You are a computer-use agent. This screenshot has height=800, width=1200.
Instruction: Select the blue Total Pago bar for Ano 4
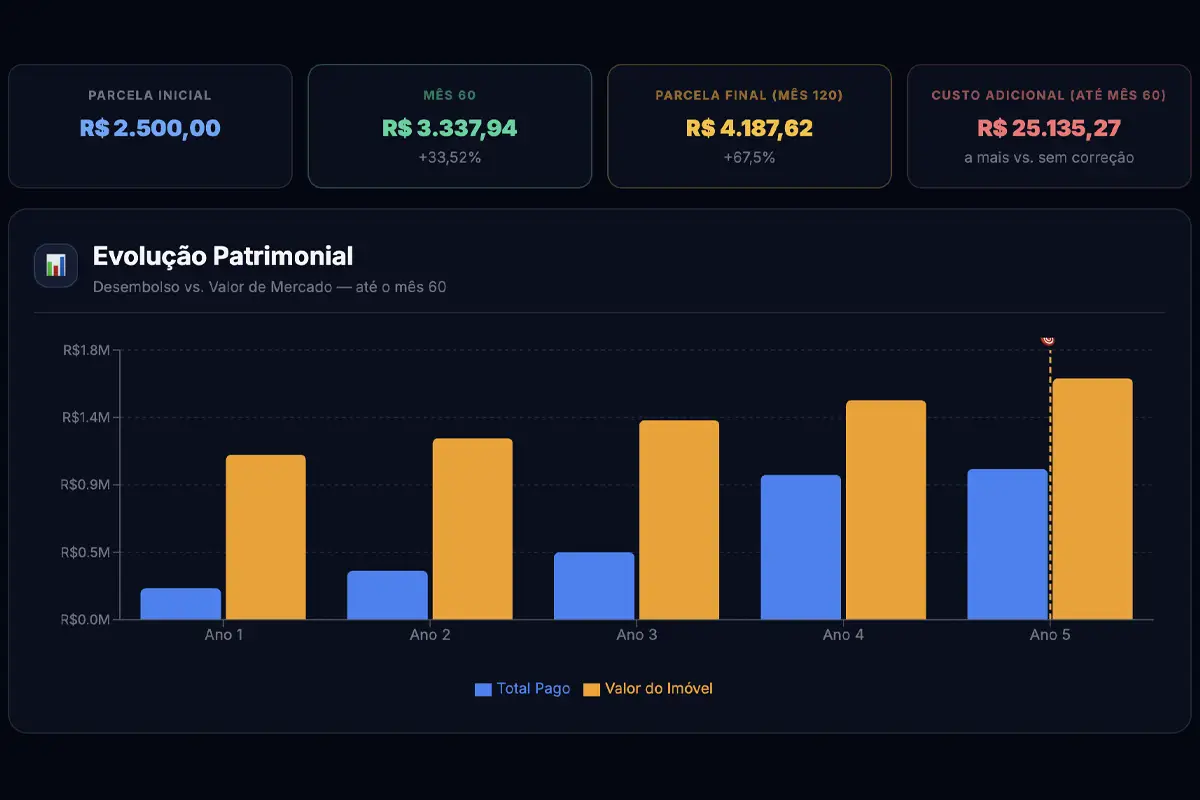click(x=801, y=547)
